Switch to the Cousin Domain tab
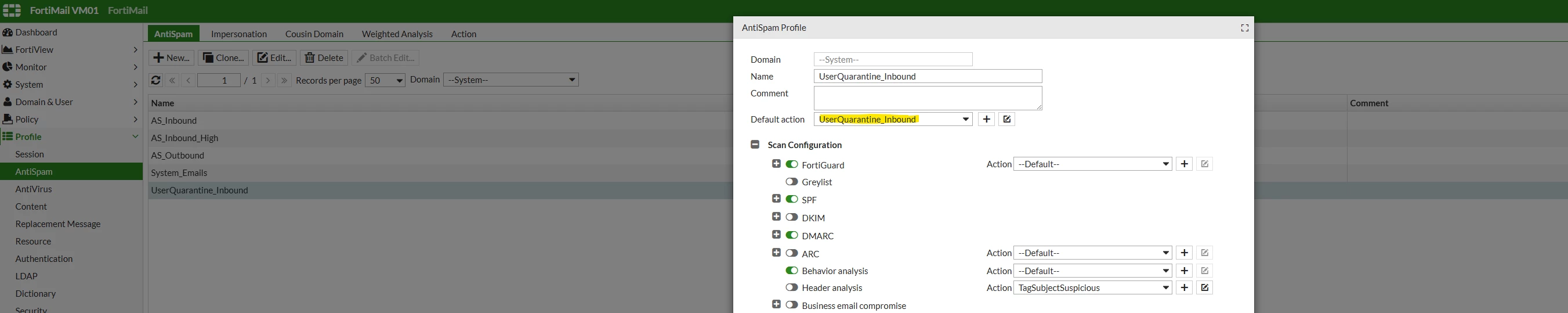This screenshot has height=313, width=1568. tap(314, 34)
